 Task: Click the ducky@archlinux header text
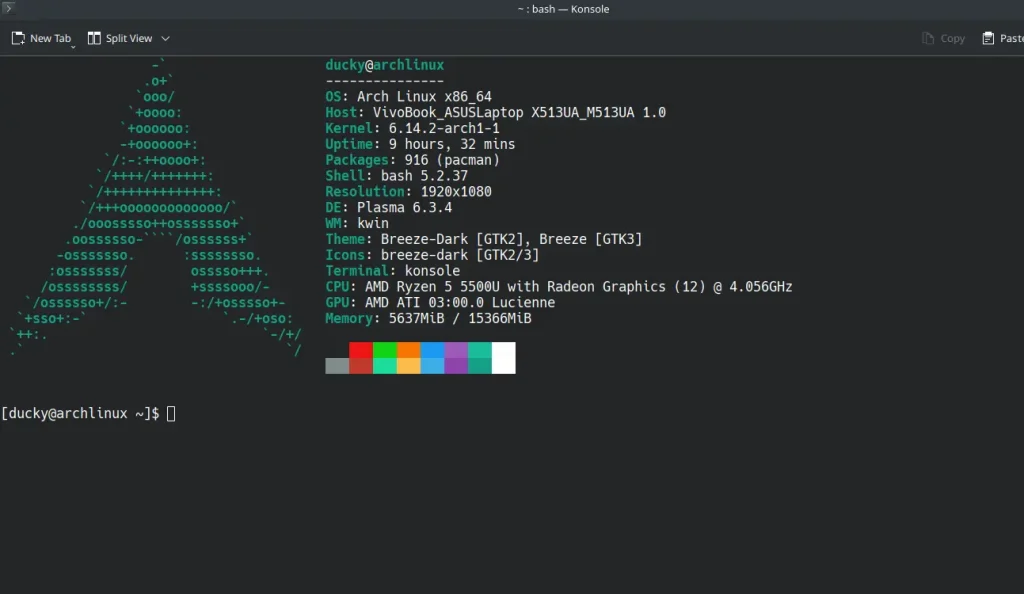tap(385, 65)
